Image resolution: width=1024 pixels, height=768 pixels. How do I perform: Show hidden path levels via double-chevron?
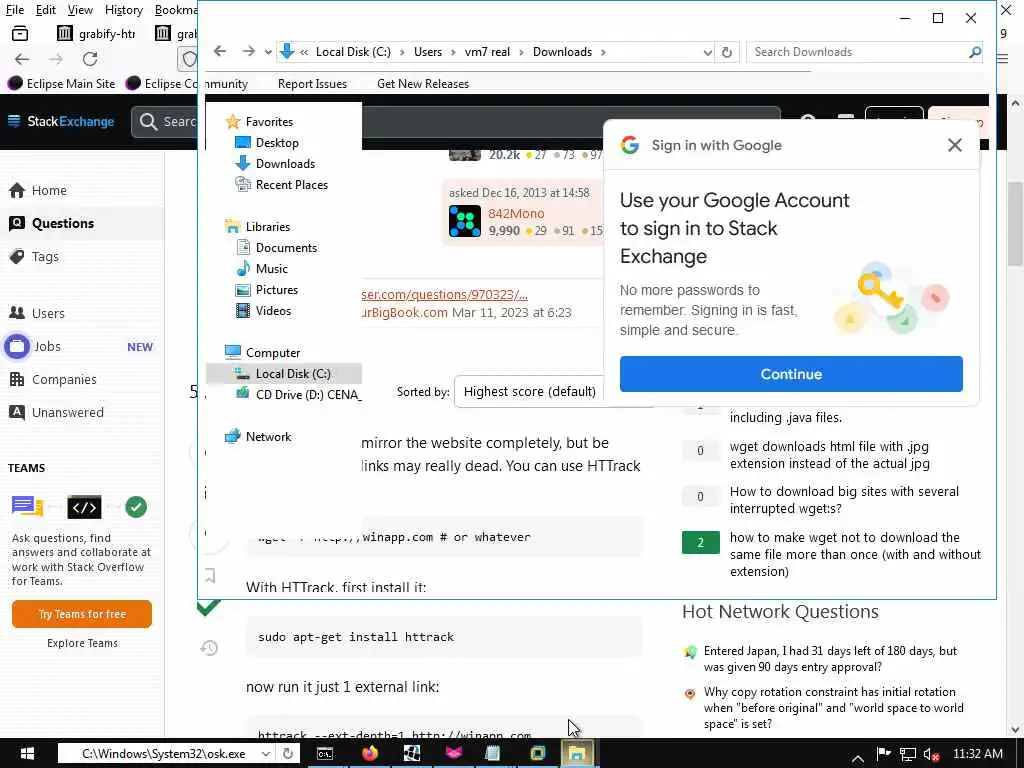[x=304, y=52]
